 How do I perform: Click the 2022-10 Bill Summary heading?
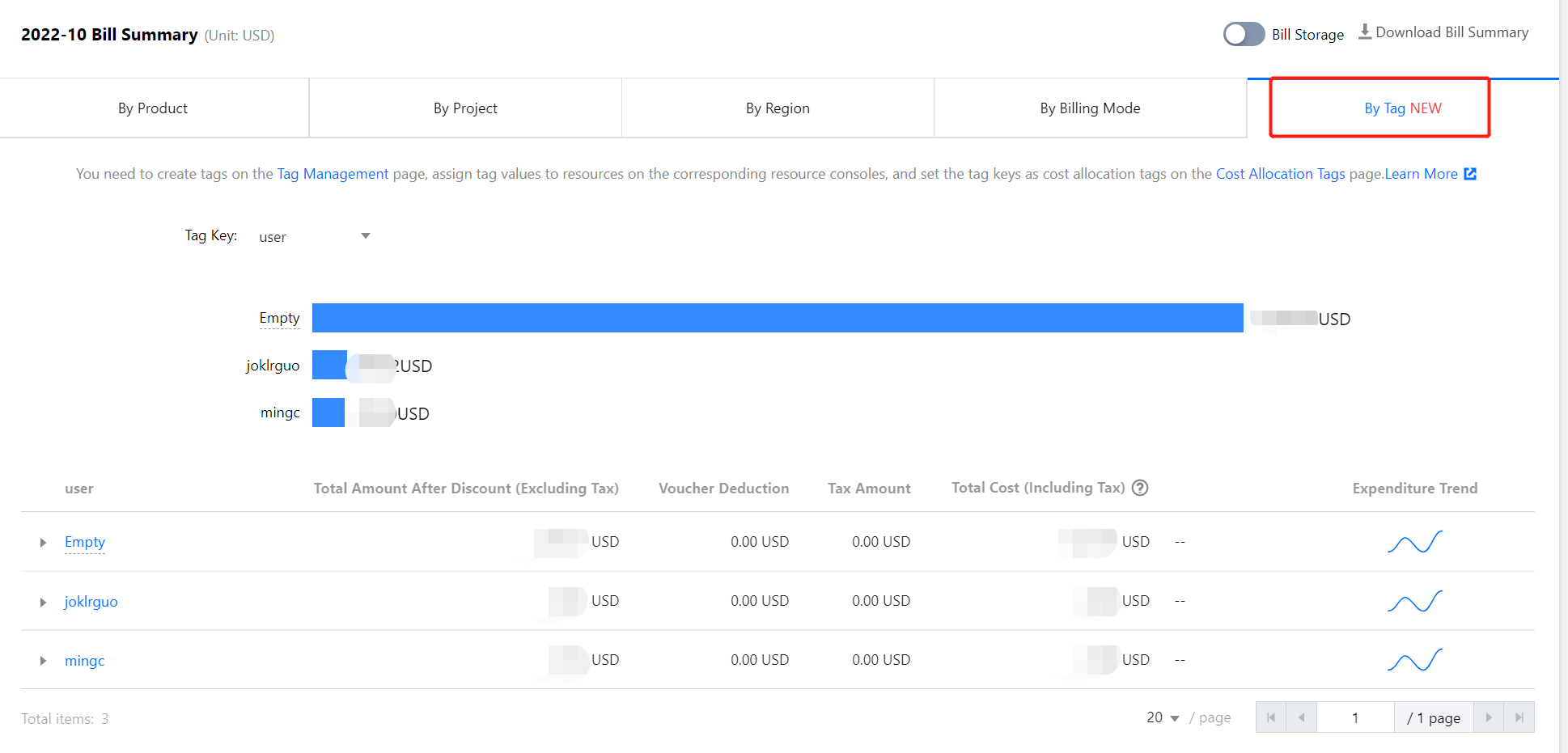109,35
